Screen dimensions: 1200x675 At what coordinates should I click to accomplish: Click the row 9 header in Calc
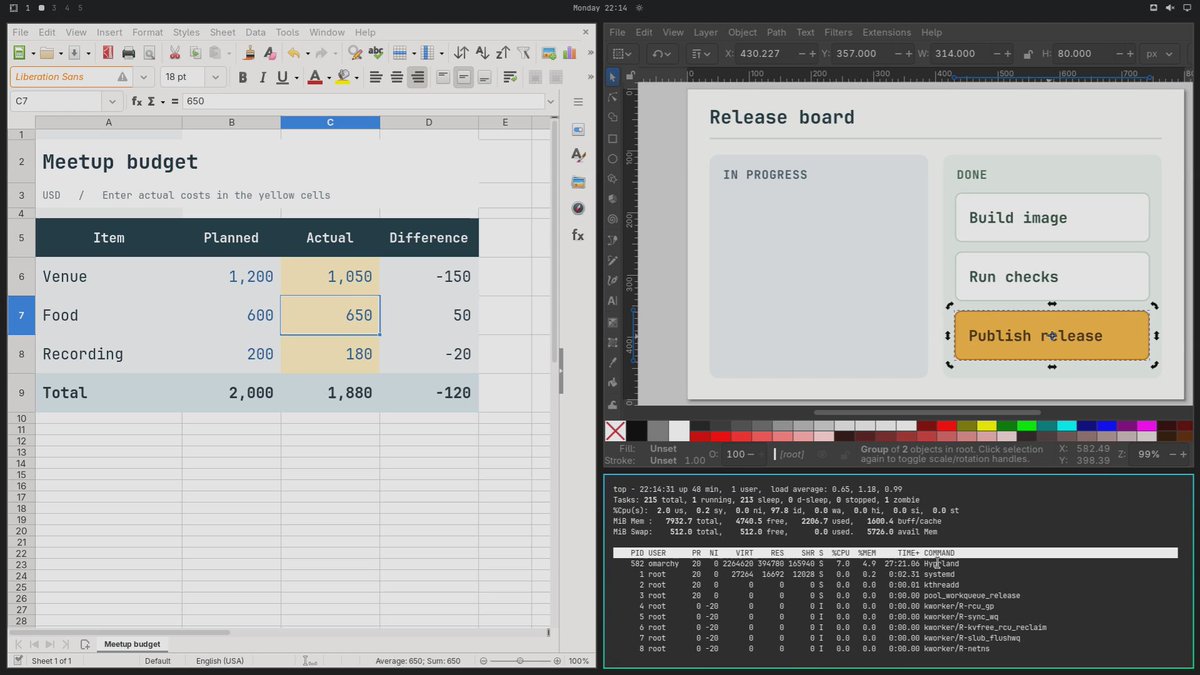(21, 393)
